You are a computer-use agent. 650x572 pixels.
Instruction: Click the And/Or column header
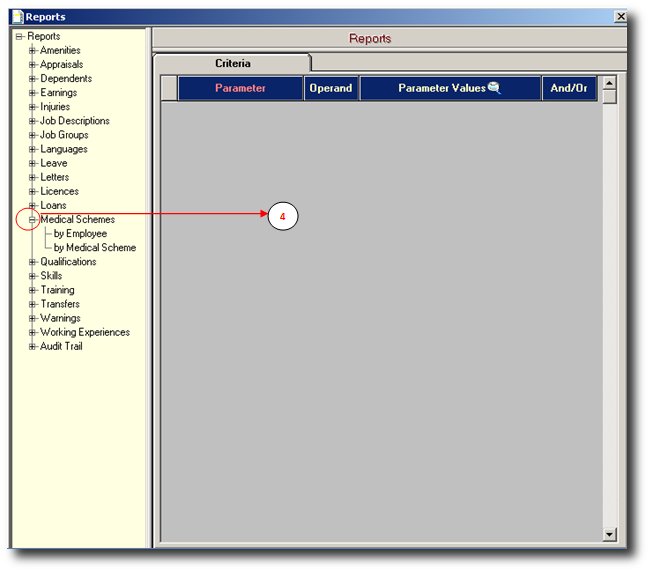coord(569,89)
